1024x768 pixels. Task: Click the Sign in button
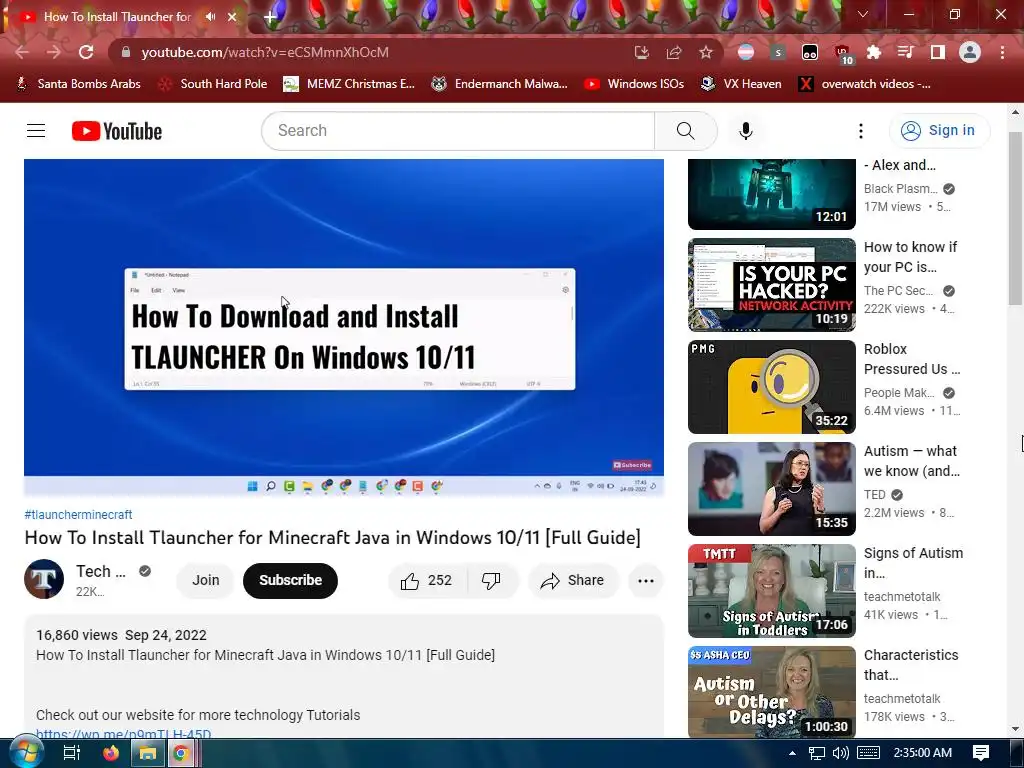(x=939, y=131)
